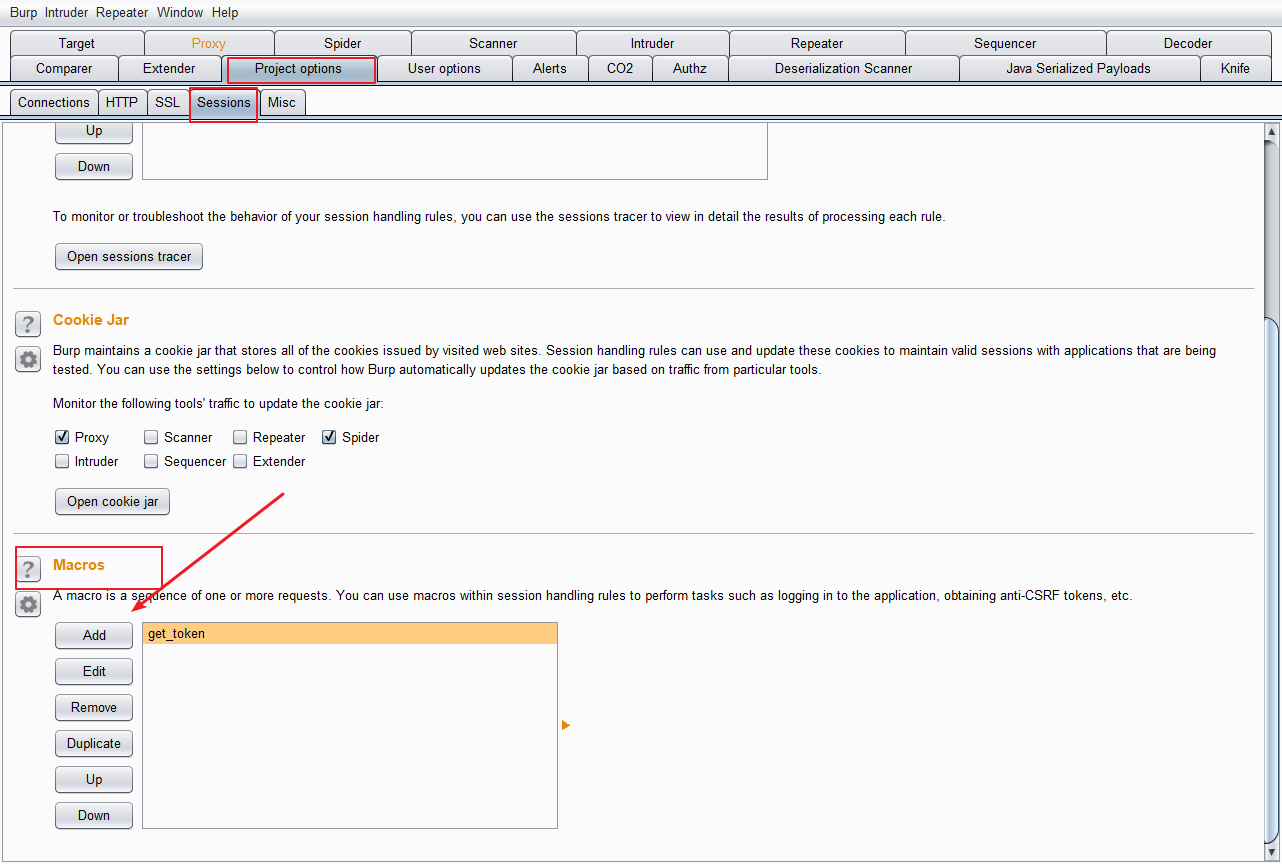Viewport: 1282px width, 864px height.
Task: Click Add to create a new macro
Action: (x=94, y=635)
